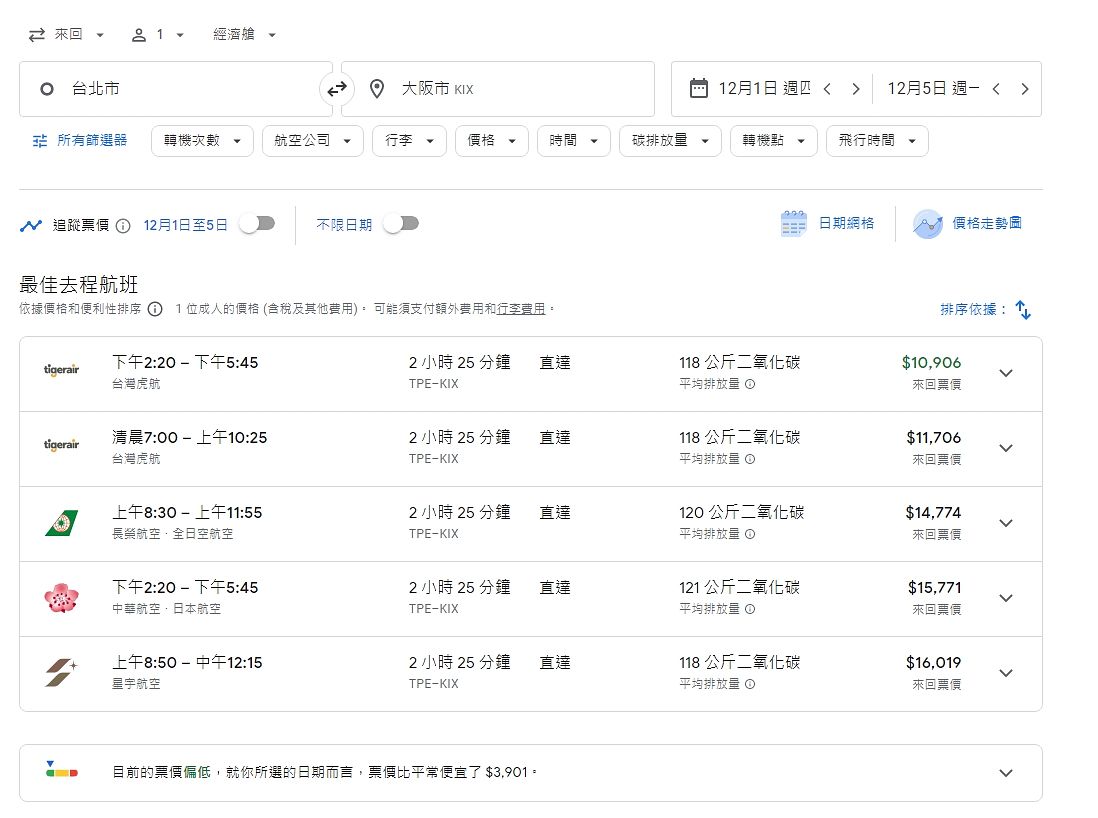Image resolution: width=1098 pixels, height=818 pixels.
Task: Click the info icon beside 追蹤票價
Action: point(123,226)
